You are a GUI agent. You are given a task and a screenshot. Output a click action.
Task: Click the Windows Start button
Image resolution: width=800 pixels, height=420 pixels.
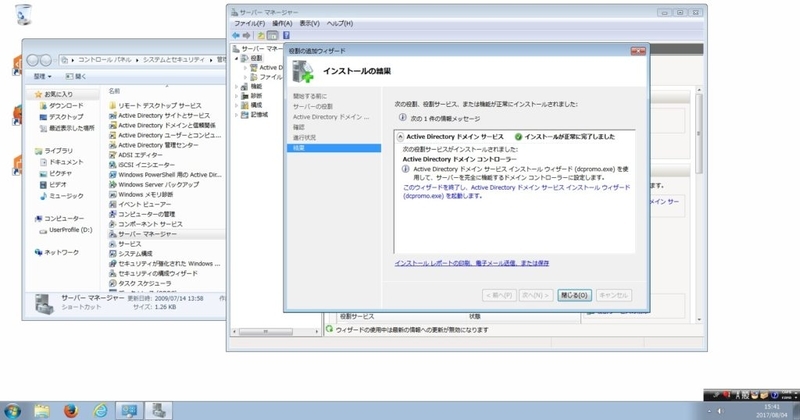12,410
